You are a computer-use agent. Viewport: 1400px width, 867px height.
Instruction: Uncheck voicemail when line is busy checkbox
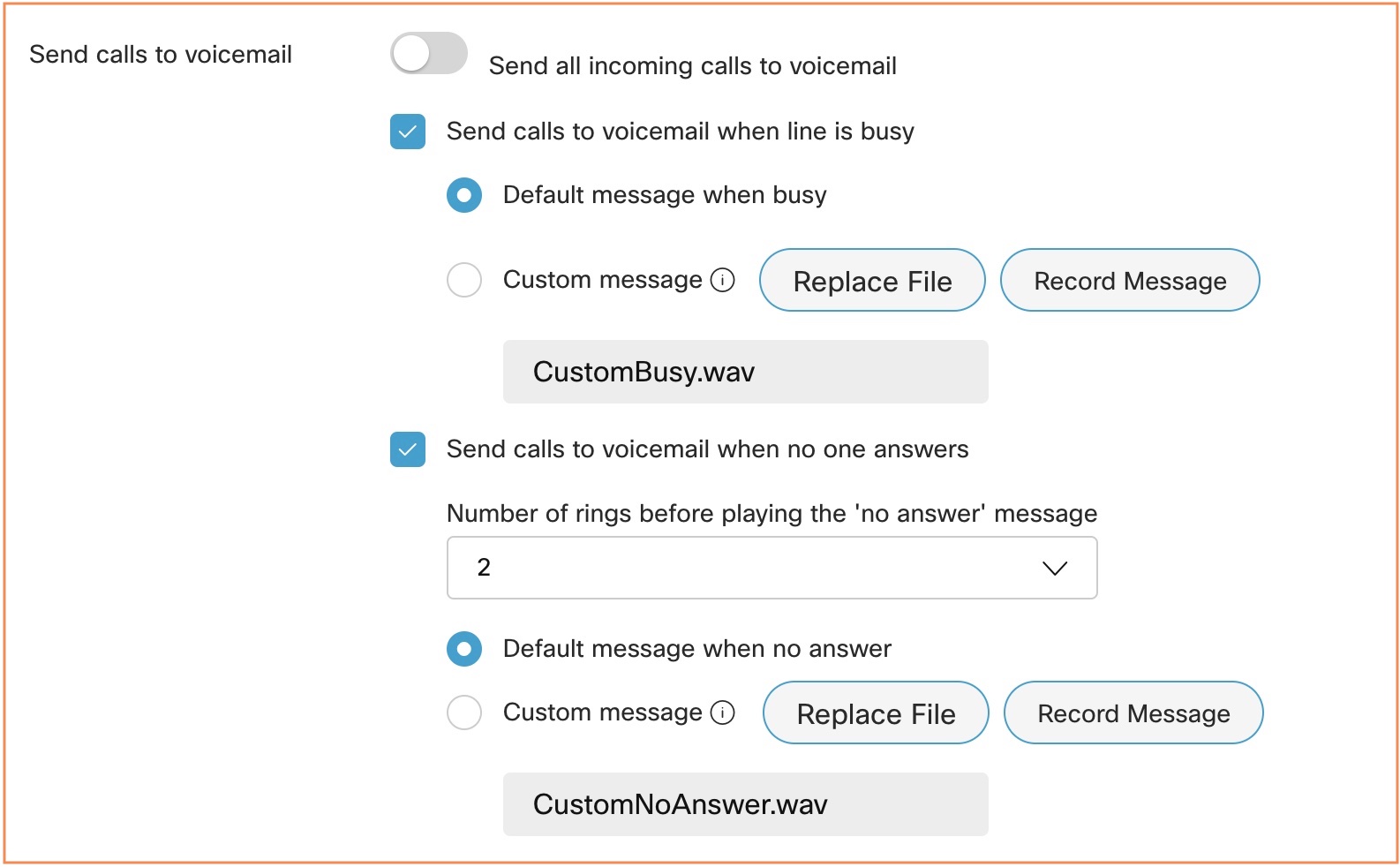click(x=408, y=132)
